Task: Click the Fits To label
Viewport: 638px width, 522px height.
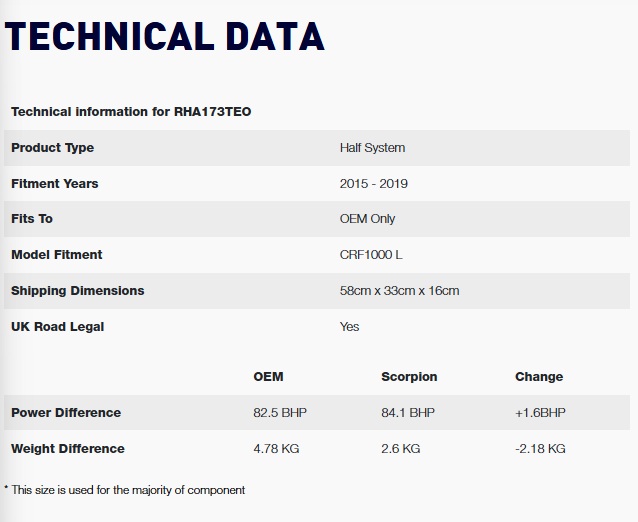Action: pos(32,219)
